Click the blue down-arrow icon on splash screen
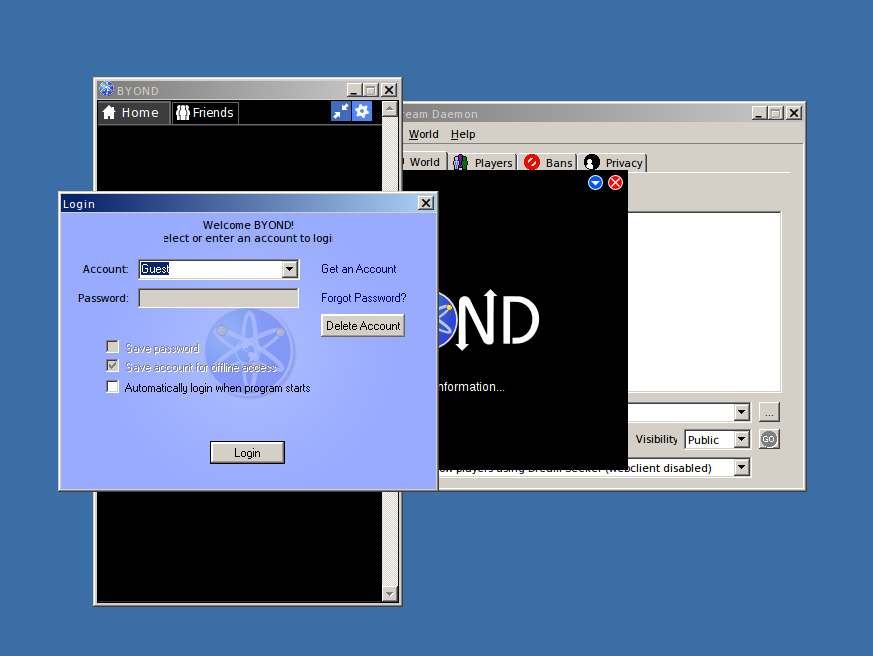Image resolution: width=873 pixels, height=656 pixels. [x=595, y=183]
